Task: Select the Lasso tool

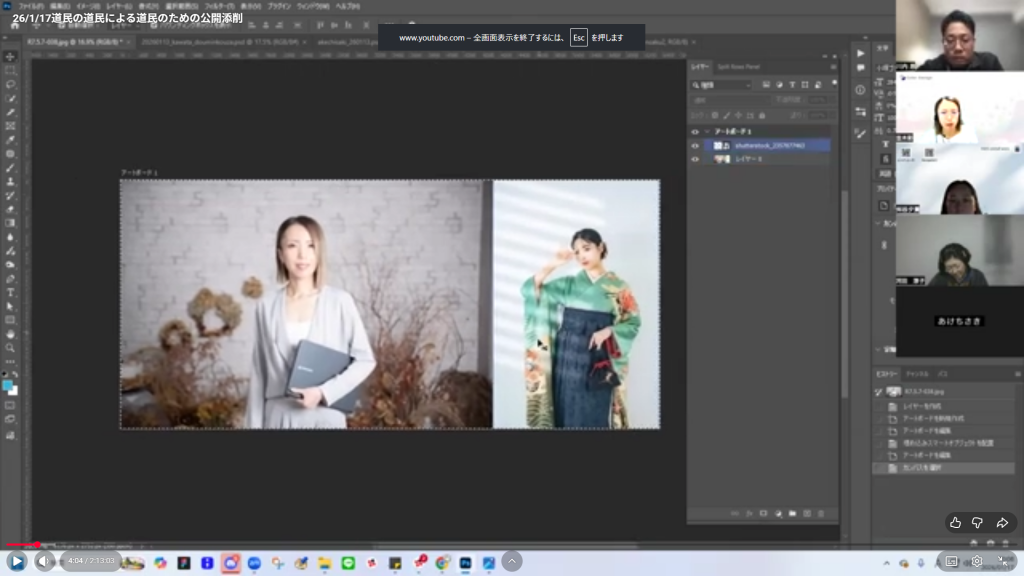Action: [11, 84]
